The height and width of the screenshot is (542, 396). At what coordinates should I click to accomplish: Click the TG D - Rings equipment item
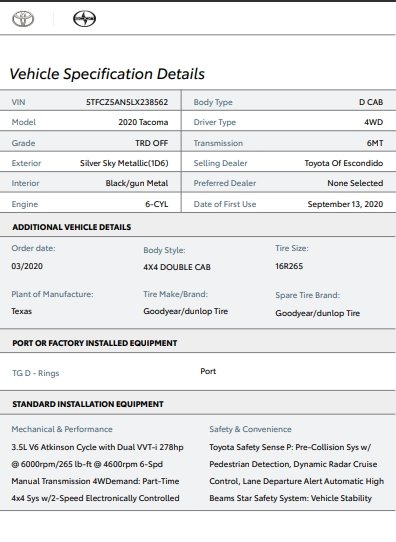coord(36,373)
